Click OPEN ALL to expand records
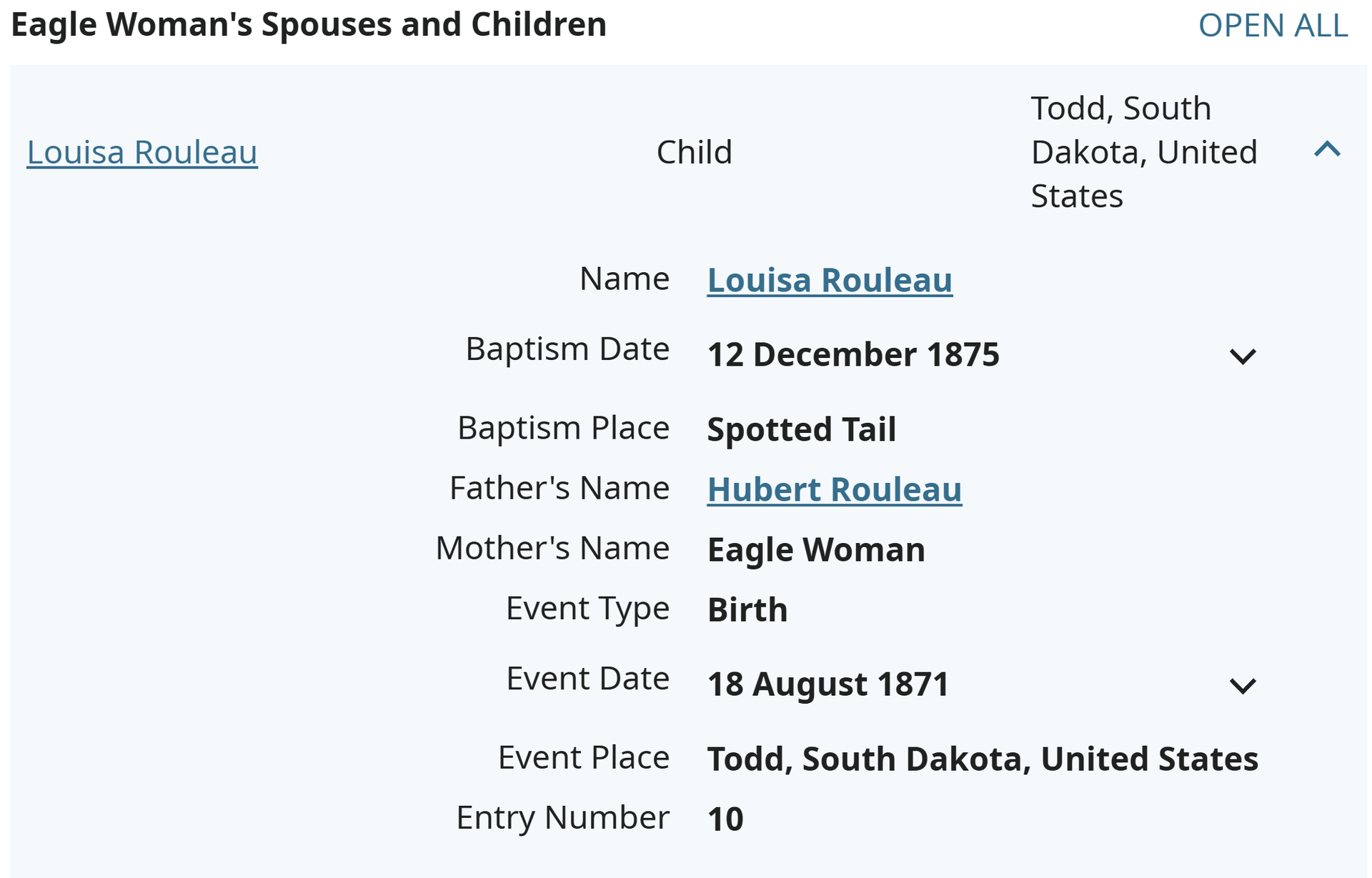The width and height of the screenshot is (1372, 878). point(1273,26)
